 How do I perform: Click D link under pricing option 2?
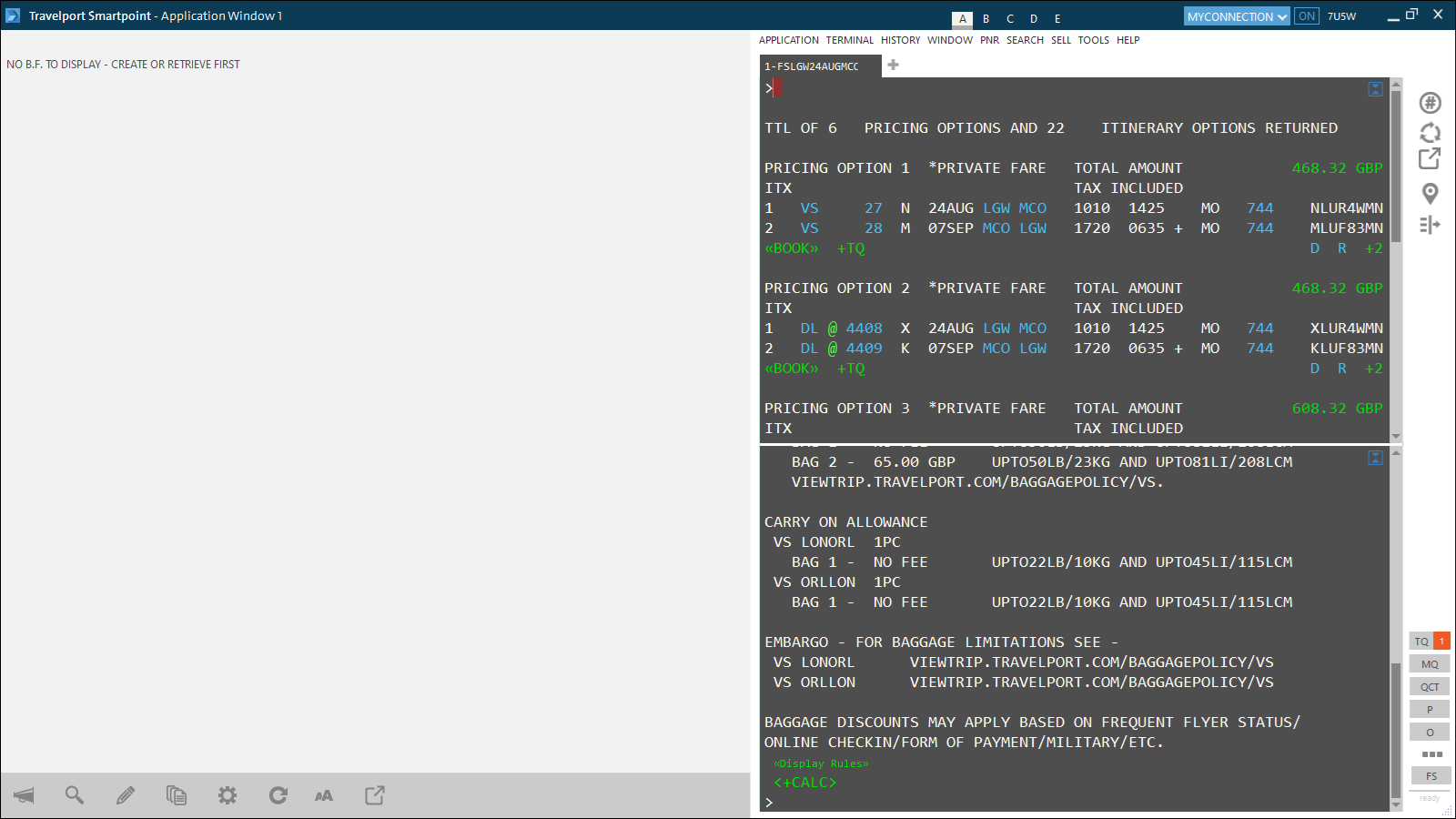click(x=1315, y=369)
